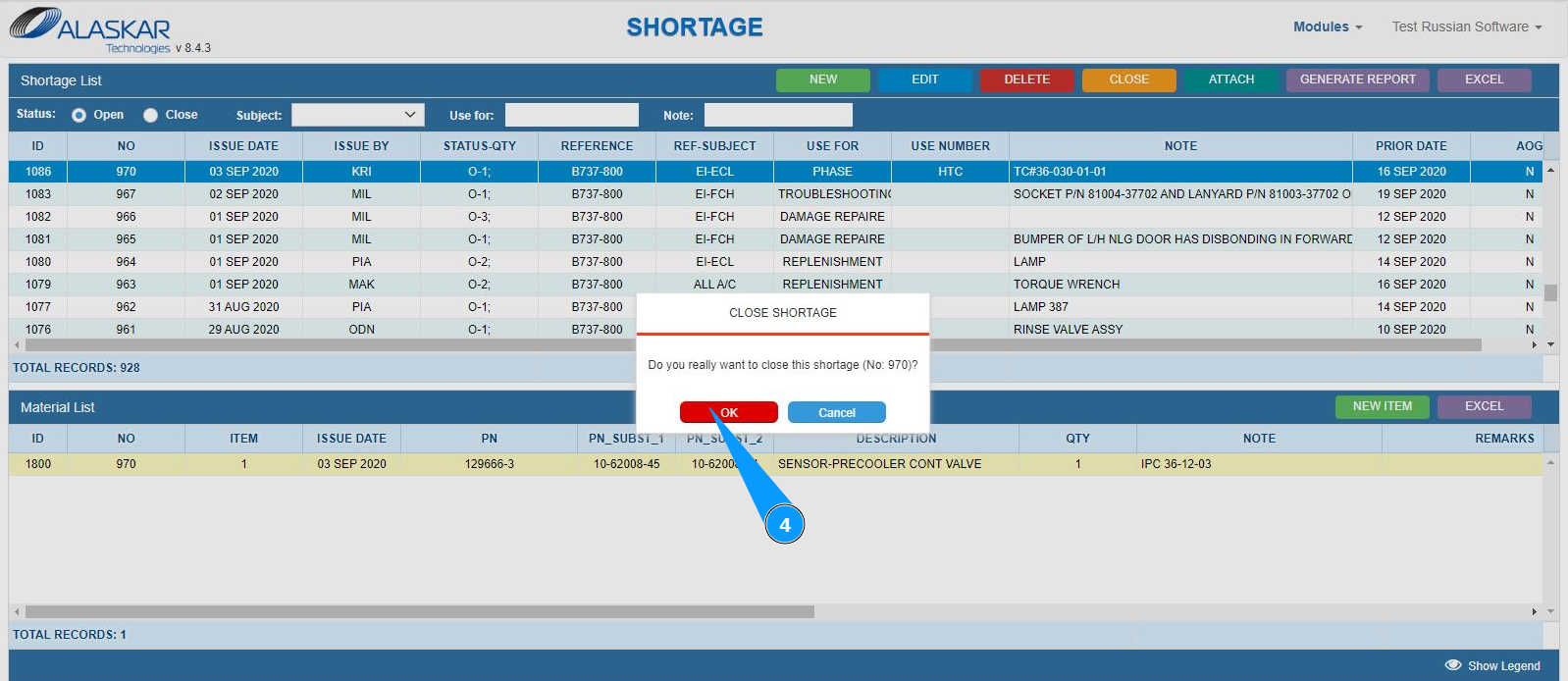1568x681 pixels.
Task: Click the Use for input field
Action: point(572,115)
